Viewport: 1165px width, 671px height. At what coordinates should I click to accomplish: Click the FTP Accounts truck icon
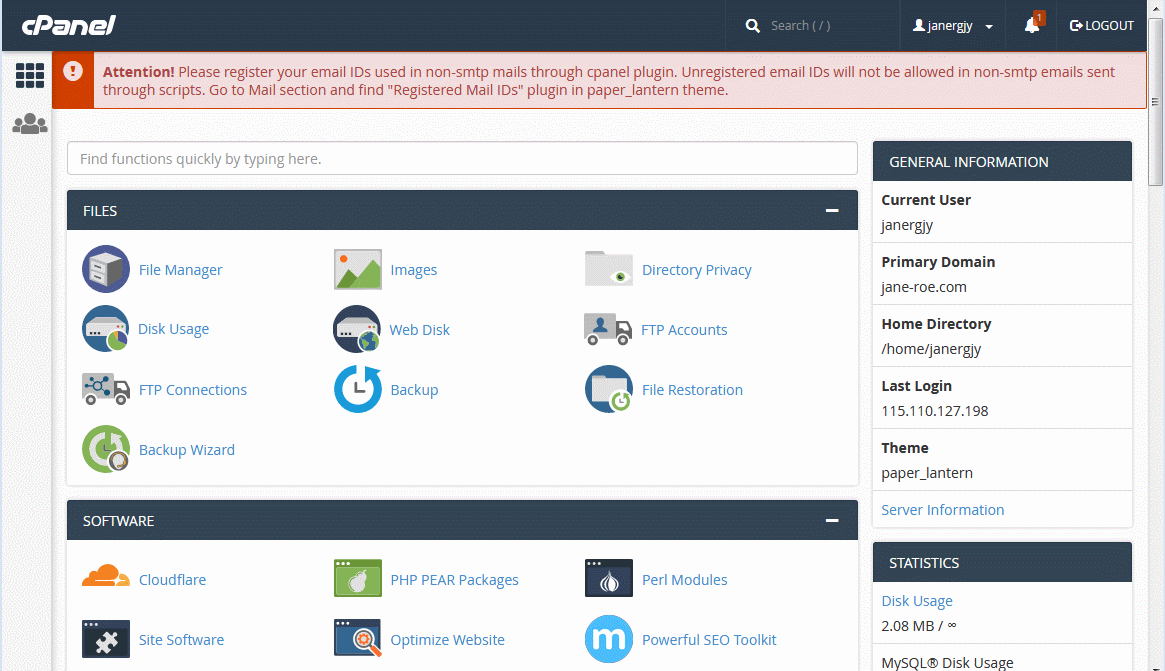tap(608, 329)
